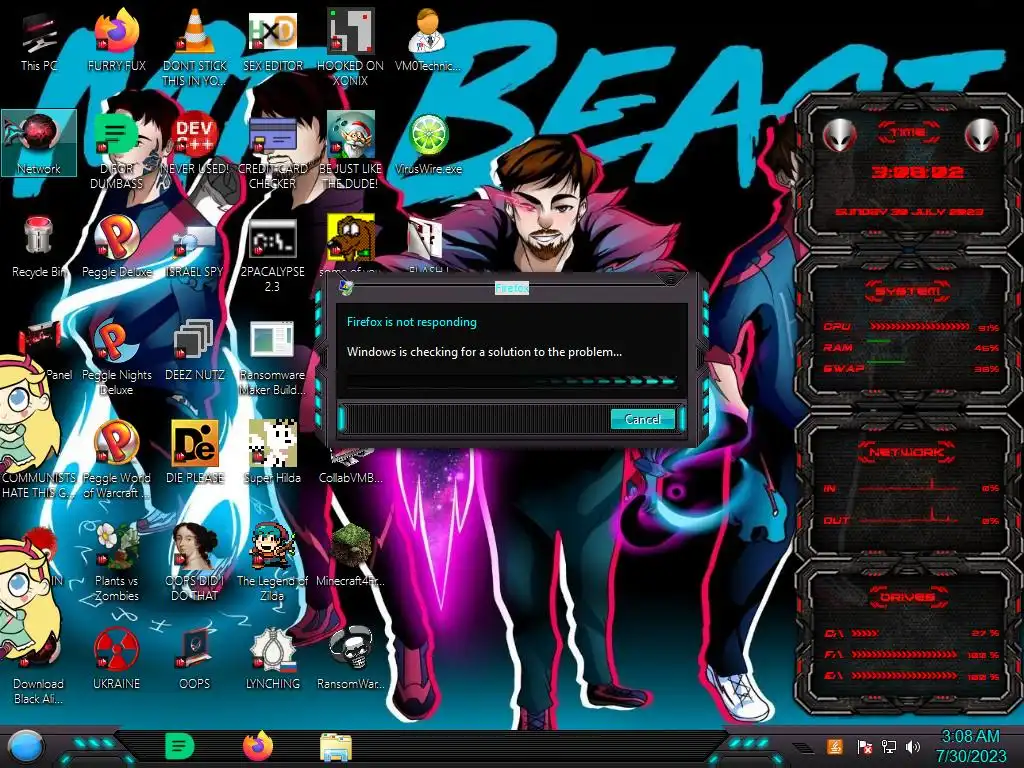Click the NETWORK gadget IN graph
Screen dimensions: 1024x768
click(908, 487)
